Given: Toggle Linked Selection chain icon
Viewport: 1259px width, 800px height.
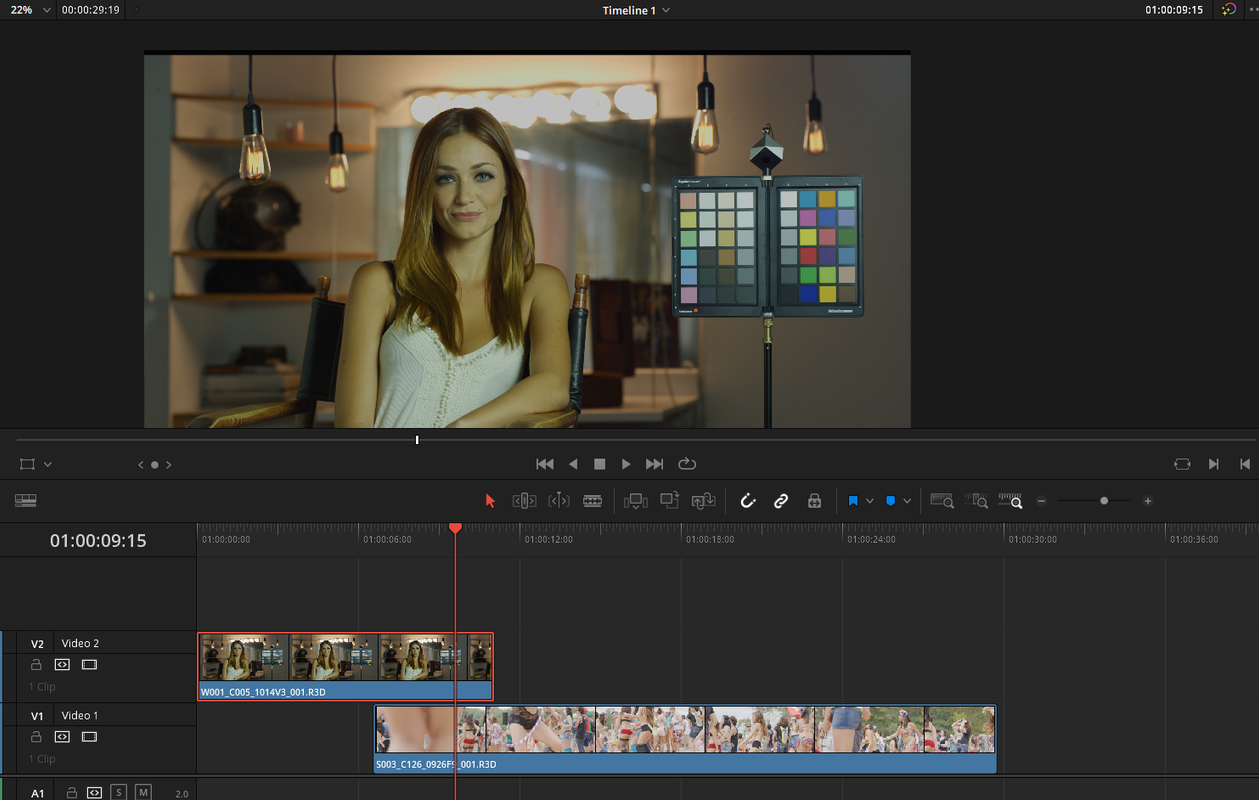Looking at the screenshot, I should [781, 501].
